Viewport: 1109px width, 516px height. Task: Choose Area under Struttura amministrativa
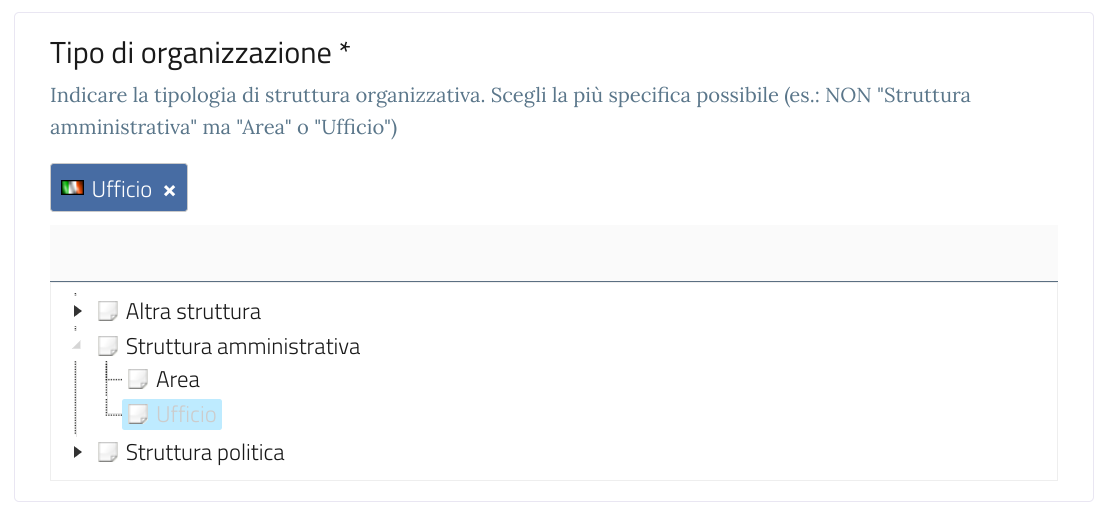tap(178, 380)
